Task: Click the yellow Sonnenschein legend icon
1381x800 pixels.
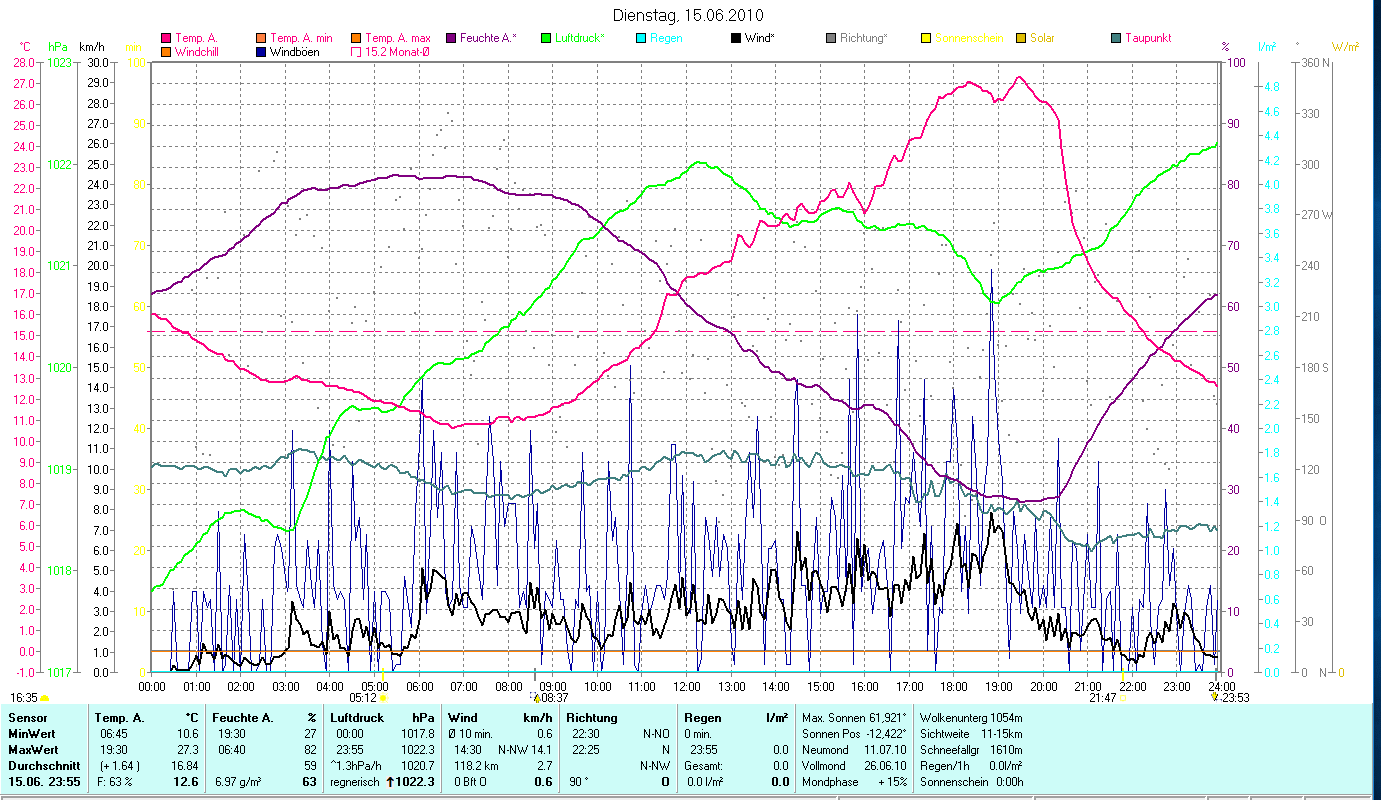Action: pyautogui.click(x=926, y=38)
